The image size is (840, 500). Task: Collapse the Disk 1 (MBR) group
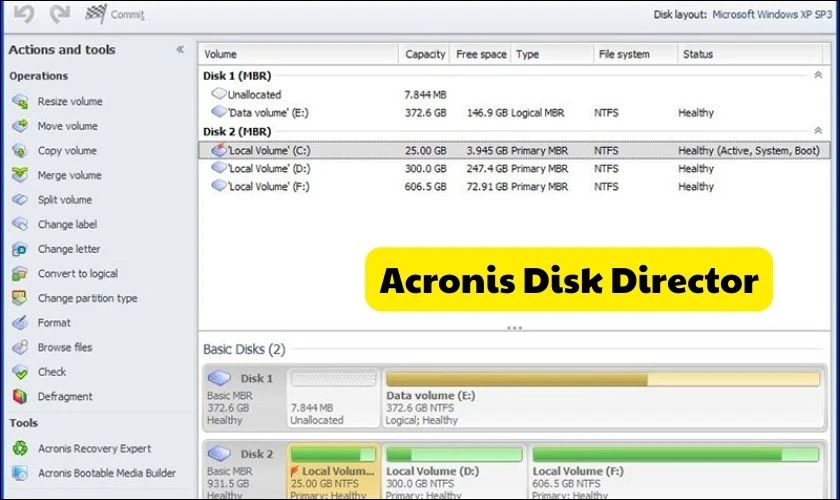818,75
